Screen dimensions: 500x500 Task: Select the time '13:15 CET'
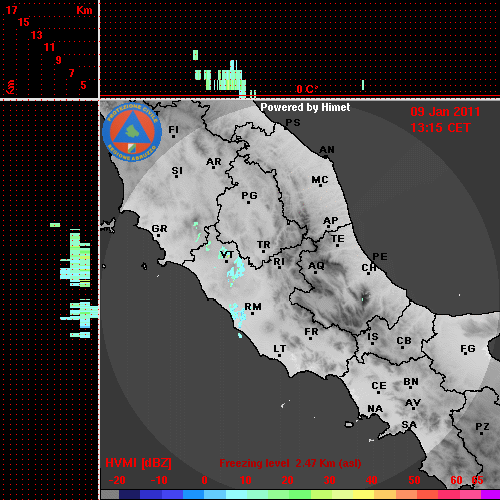[x=440, y=128]
